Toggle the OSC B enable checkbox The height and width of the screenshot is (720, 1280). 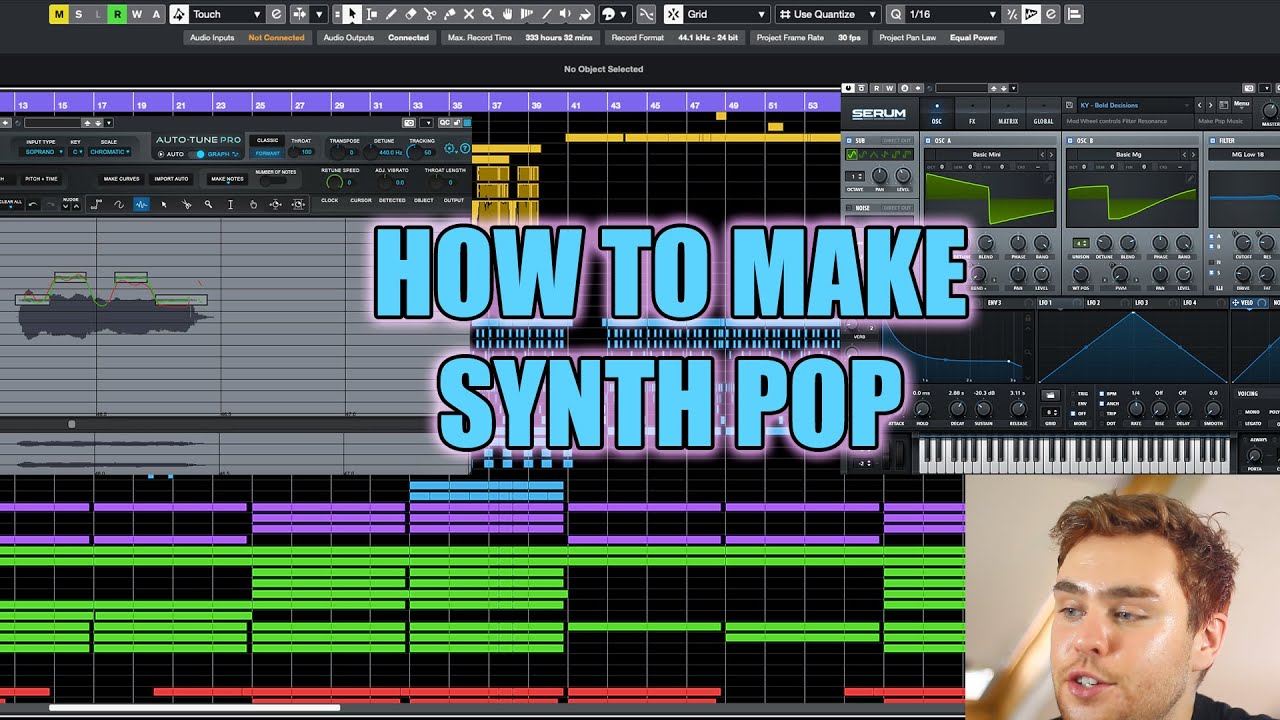[x=1070, y=141]
